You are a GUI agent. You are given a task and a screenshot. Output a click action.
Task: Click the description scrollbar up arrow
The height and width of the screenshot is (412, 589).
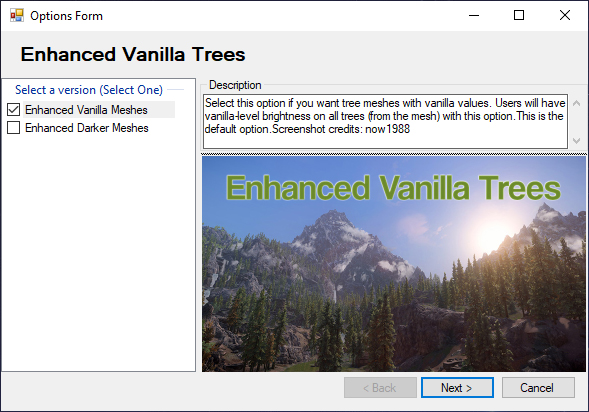tap(577, 103)
